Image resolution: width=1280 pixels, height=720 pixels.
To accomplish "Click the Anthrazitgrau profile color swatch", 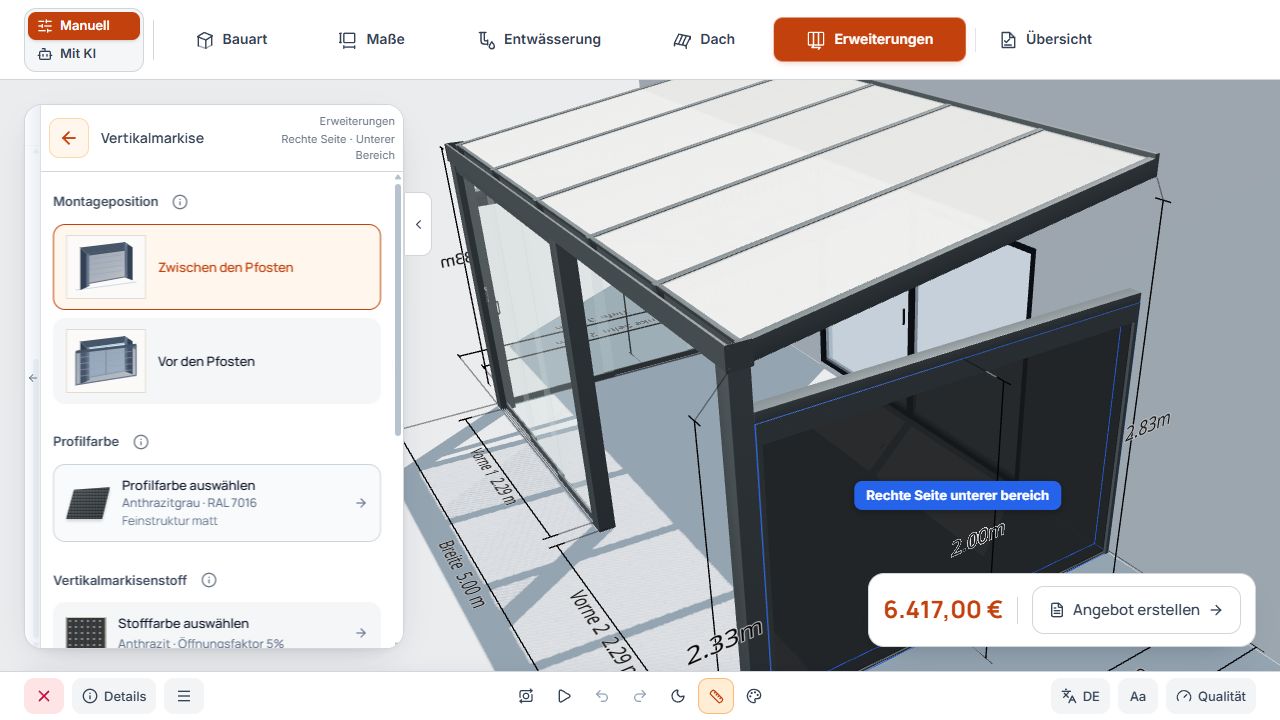I will point(88,503).
